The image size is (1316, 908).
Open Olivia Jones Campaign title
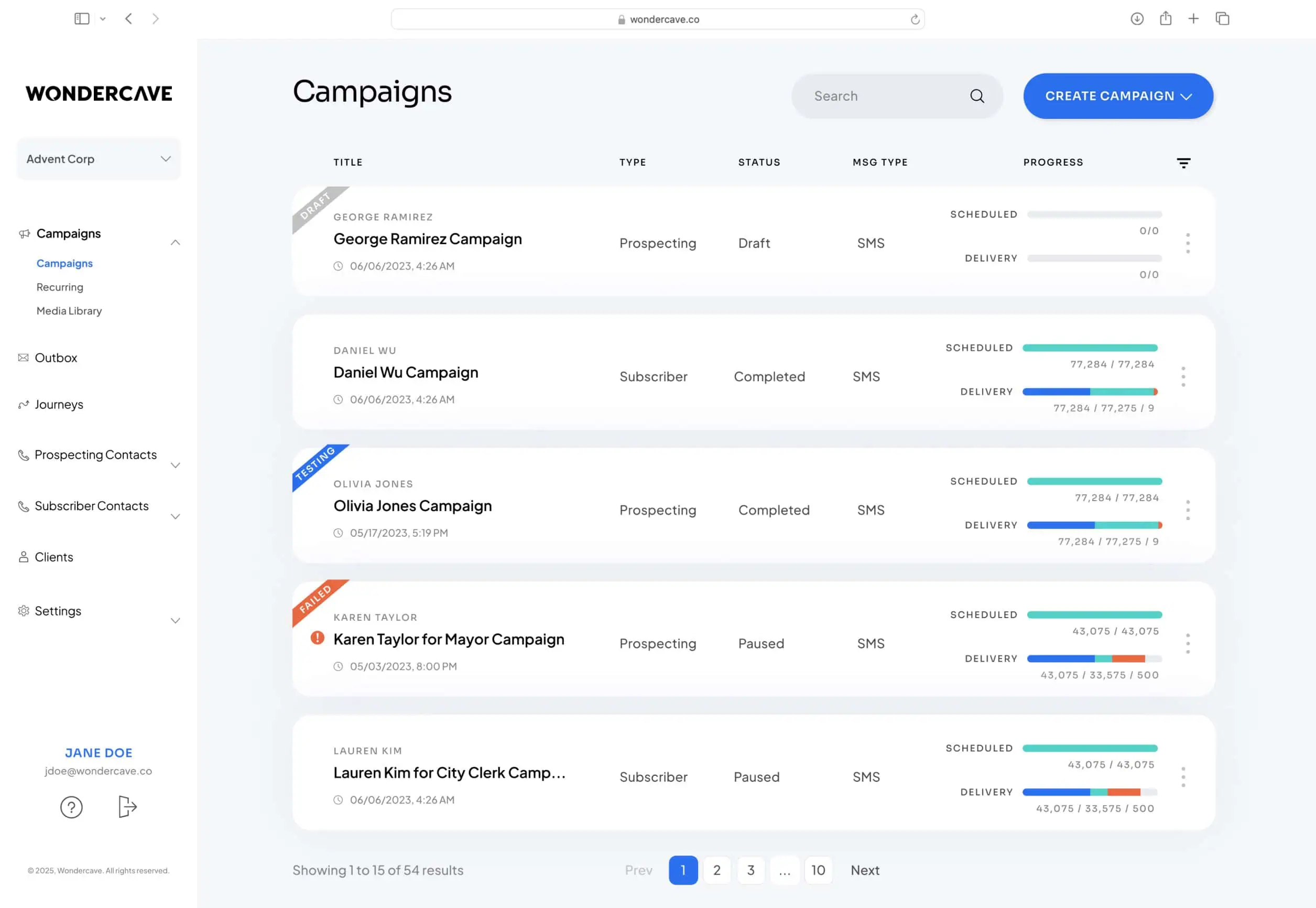412,506
